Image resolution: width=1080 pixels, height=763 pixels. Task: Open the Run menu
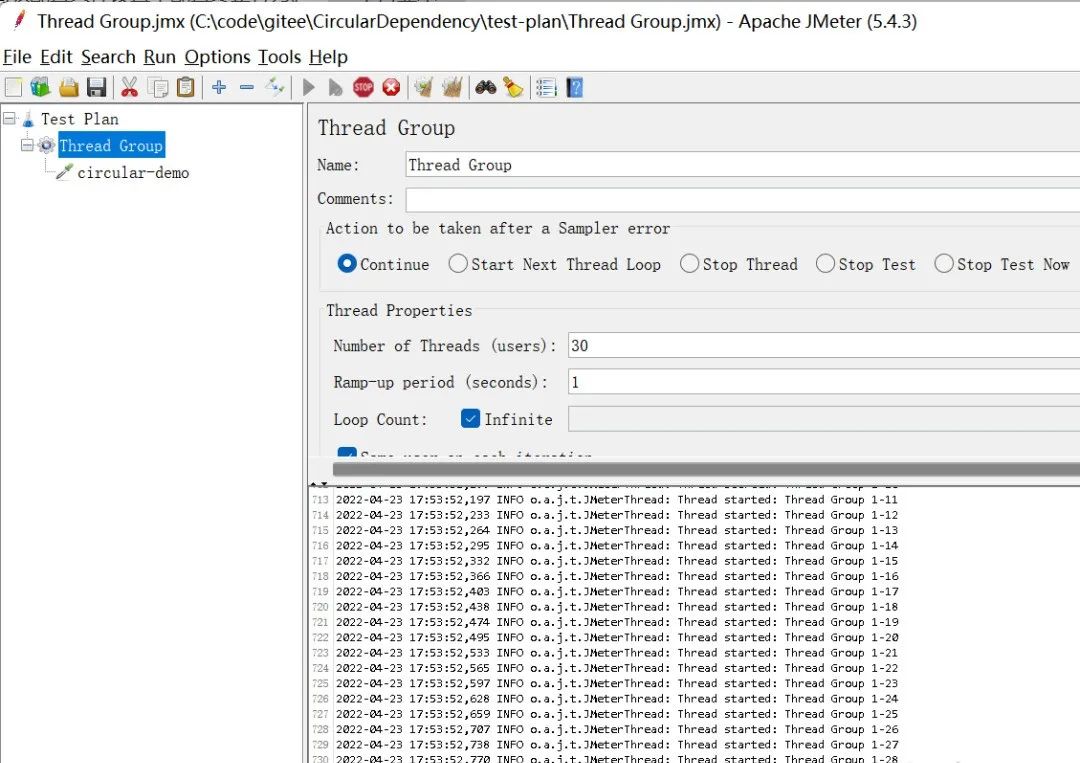click(x=159, y=57)
